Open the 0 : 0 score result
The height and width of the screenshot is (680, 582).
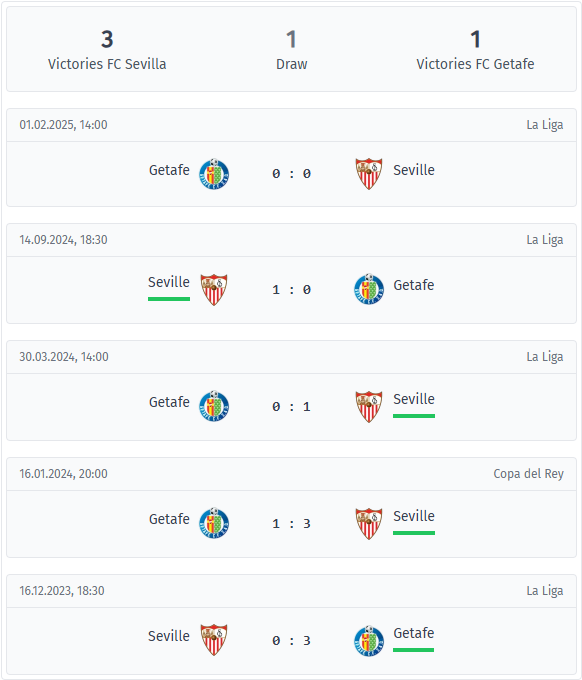(x=291, y=174)
